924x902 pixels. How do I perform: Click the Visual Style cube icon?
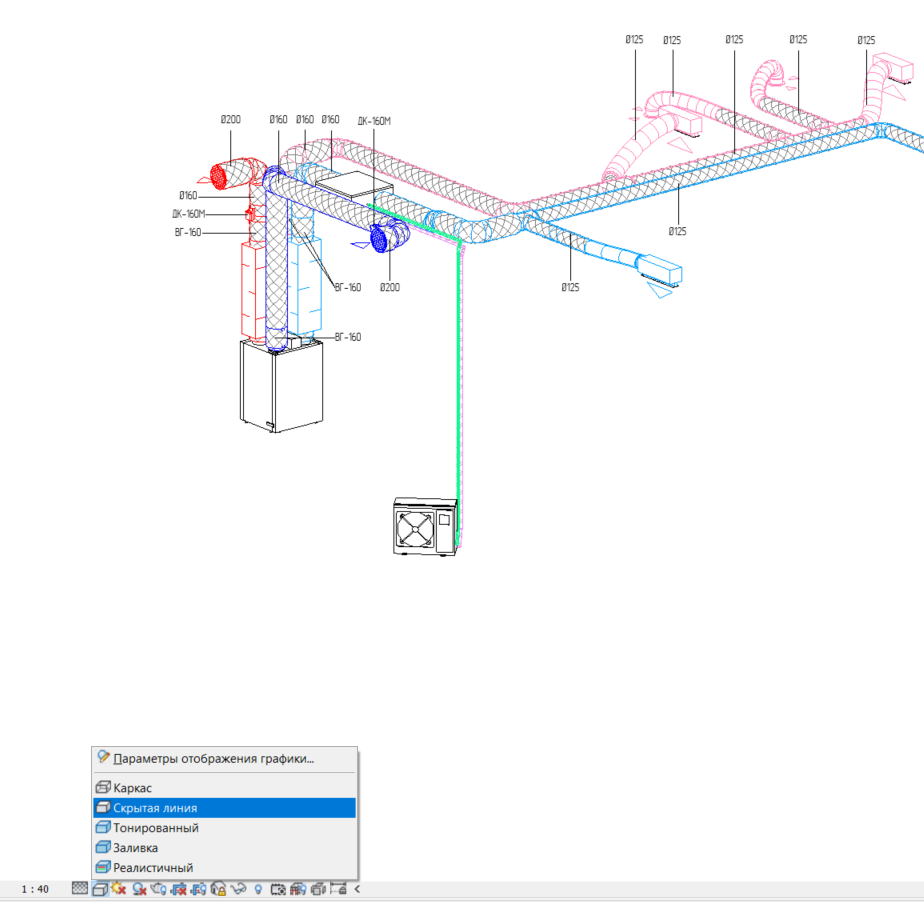(100, 889)
